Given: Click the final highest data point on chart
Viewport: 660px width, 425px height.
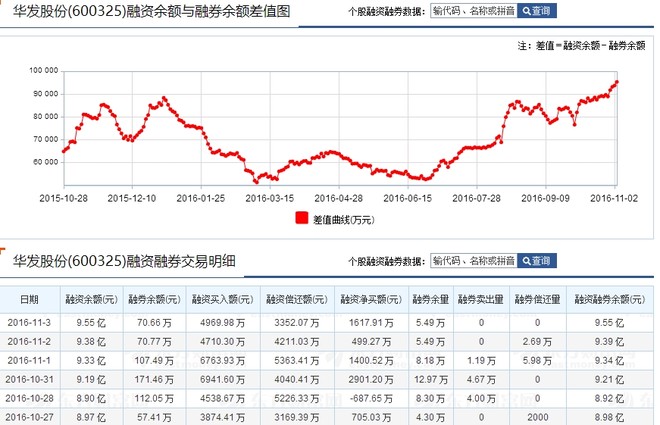Looking at the screenshot, I should 617,82.
